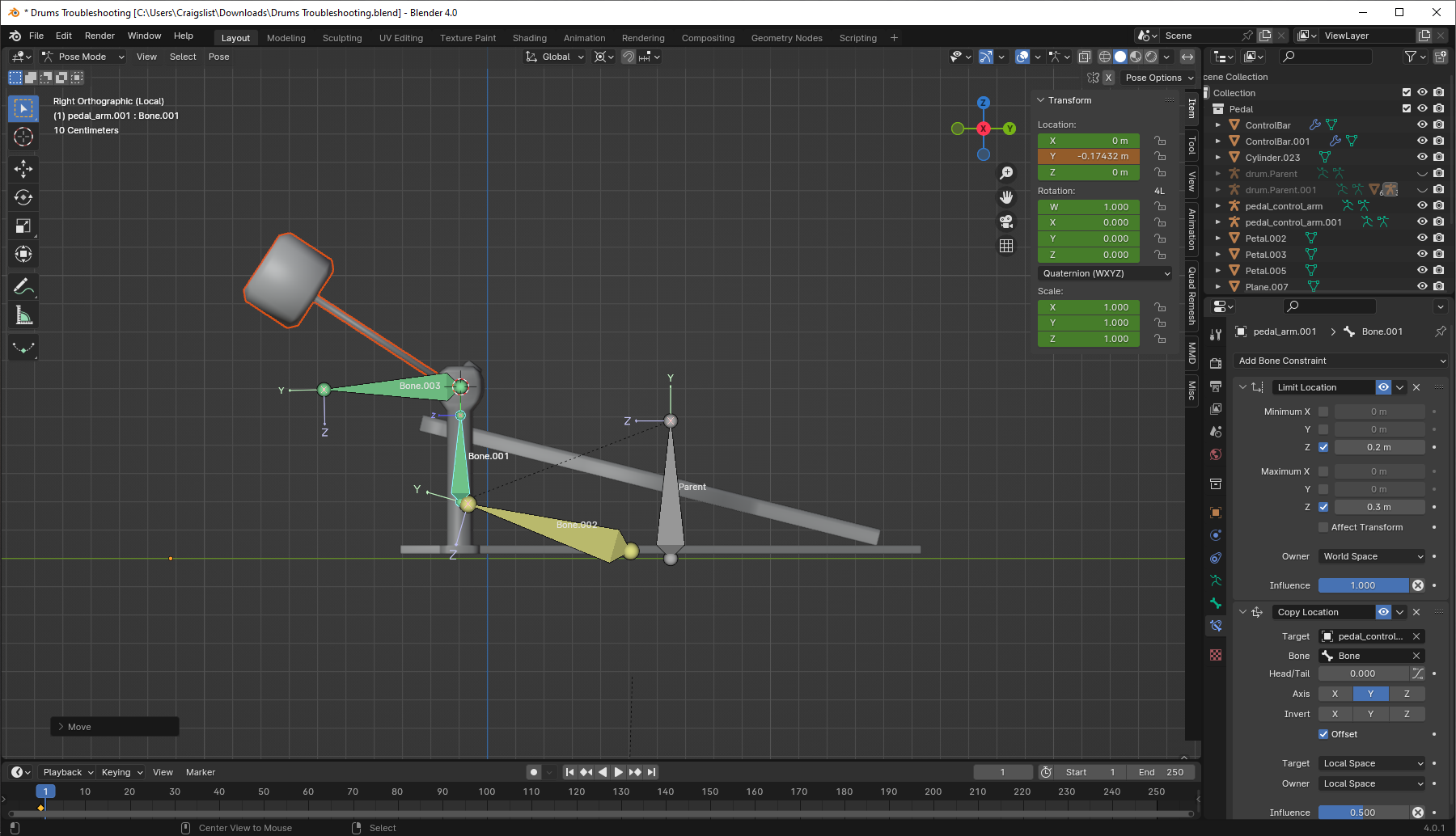1456x836 pixels.
Task: Adjust Copy Location Influence slider
Action: [1364, 813]
